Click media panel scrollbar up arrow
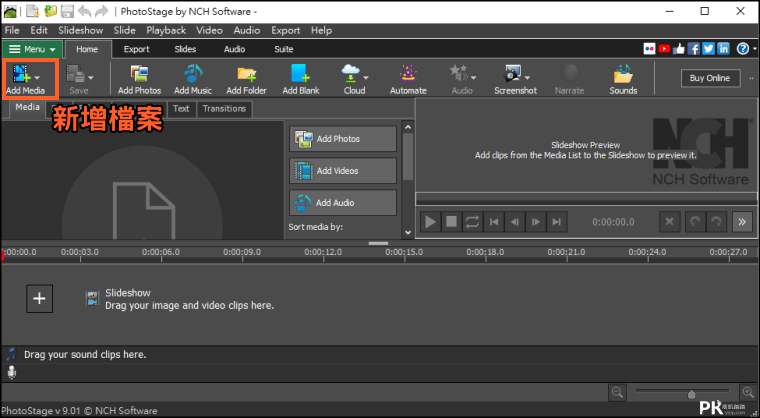Viewport: 760px width, 418px height. coord(408,127)
